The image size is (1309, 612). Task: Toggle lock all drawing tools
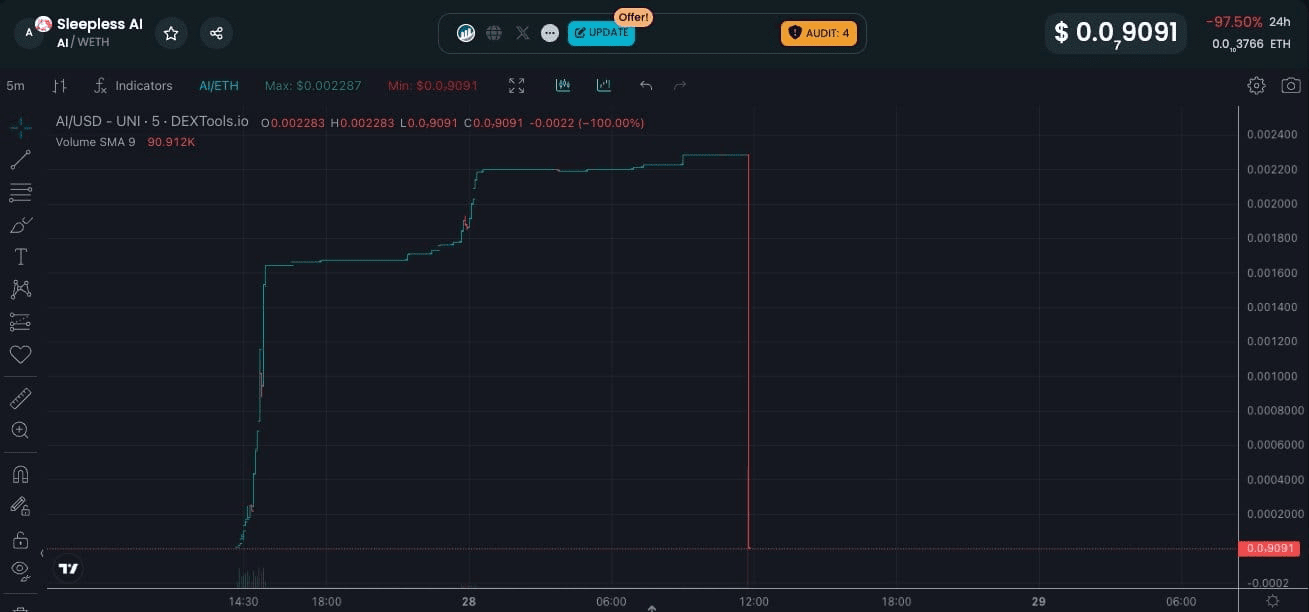click(x=20, y=540)
